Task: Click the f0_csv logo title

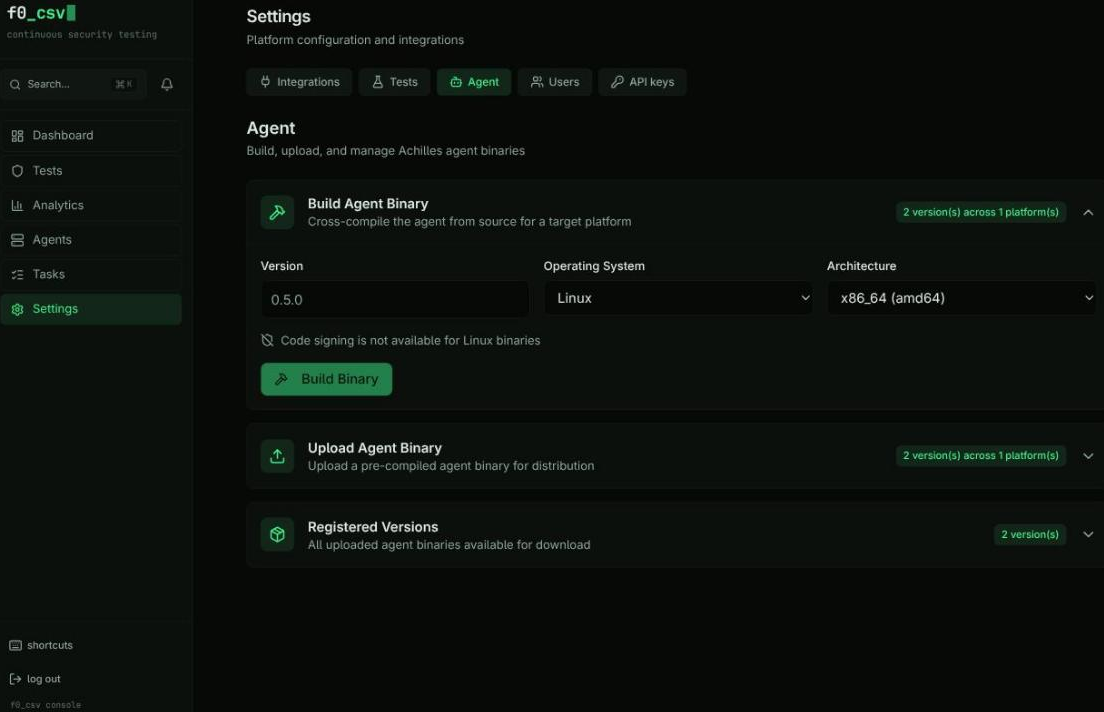Action: click(x=41, y=13)
